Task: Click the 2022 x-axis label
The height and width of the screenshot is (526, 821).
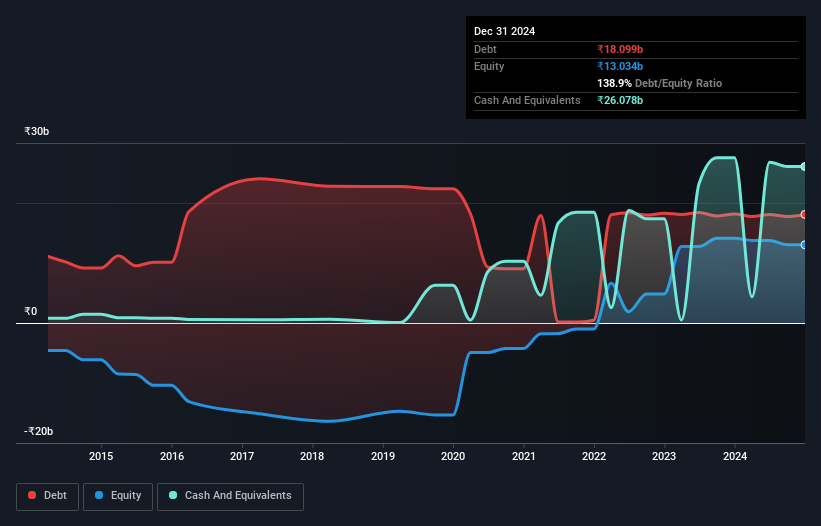Action: (594, 456)
